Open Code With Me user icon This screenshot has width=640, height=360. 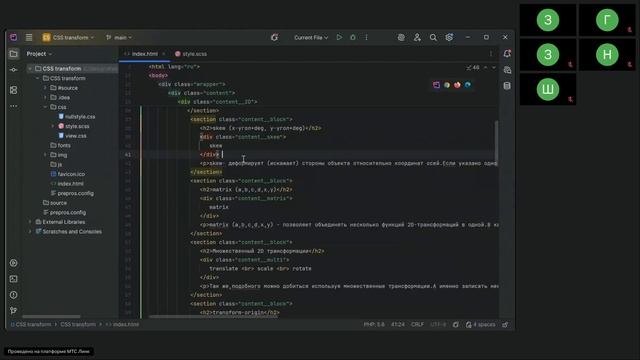[417, 37]
